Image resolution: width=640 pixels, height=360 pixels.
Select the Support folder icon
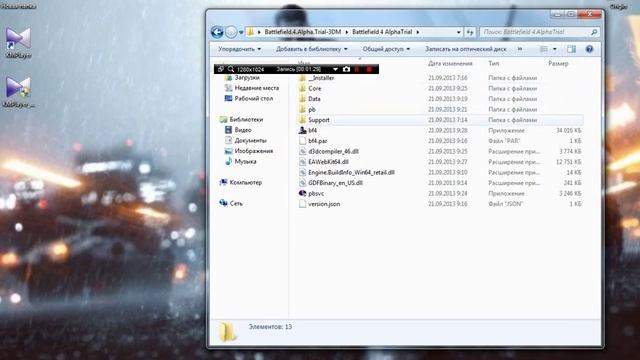302,120
